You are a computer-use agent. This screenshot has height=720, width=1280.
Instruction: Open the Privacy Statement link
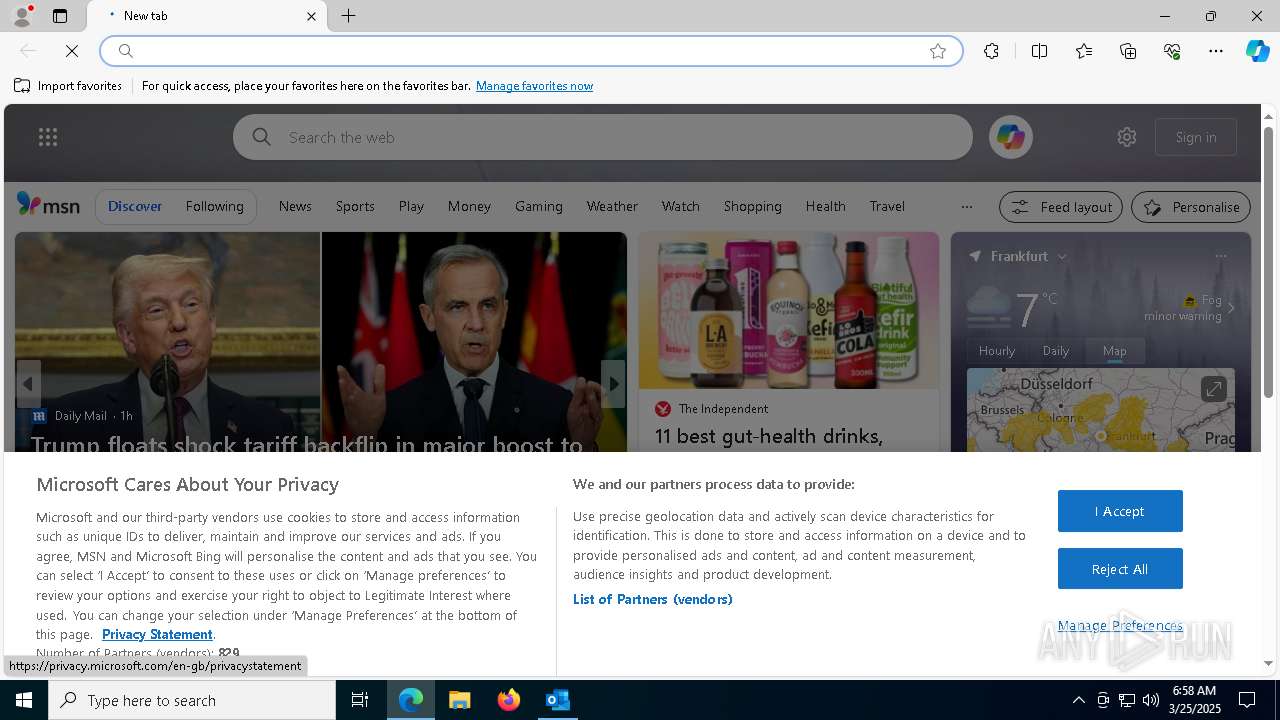[157, 634]
